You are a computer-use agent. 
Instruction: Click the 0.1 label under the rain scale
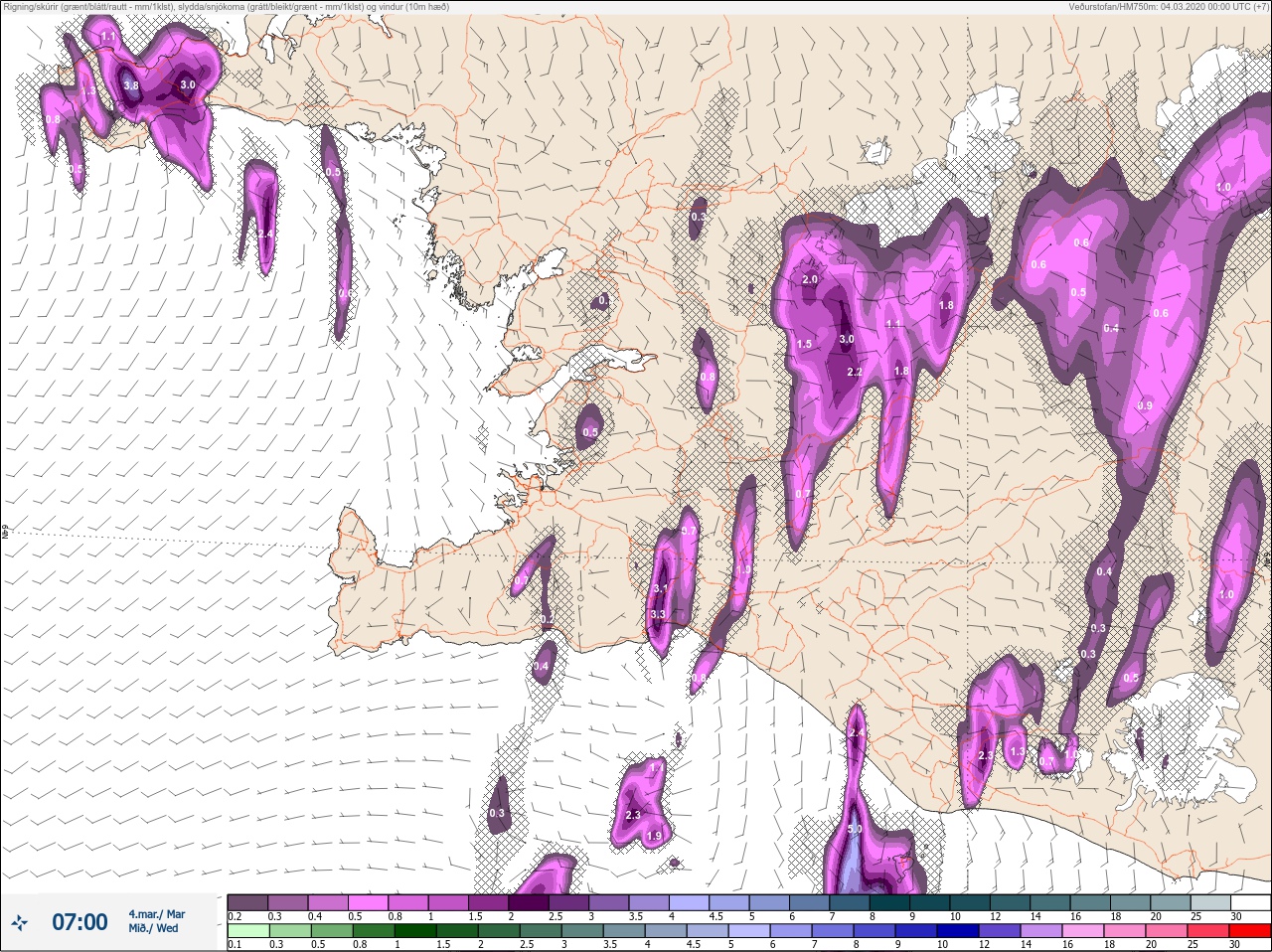coord(235,944)
